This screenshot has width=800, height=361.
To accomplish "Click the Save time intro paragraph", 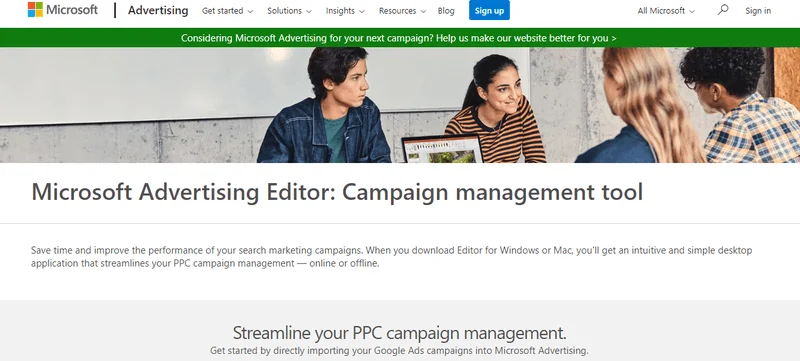I will click(x=391, y=257).
